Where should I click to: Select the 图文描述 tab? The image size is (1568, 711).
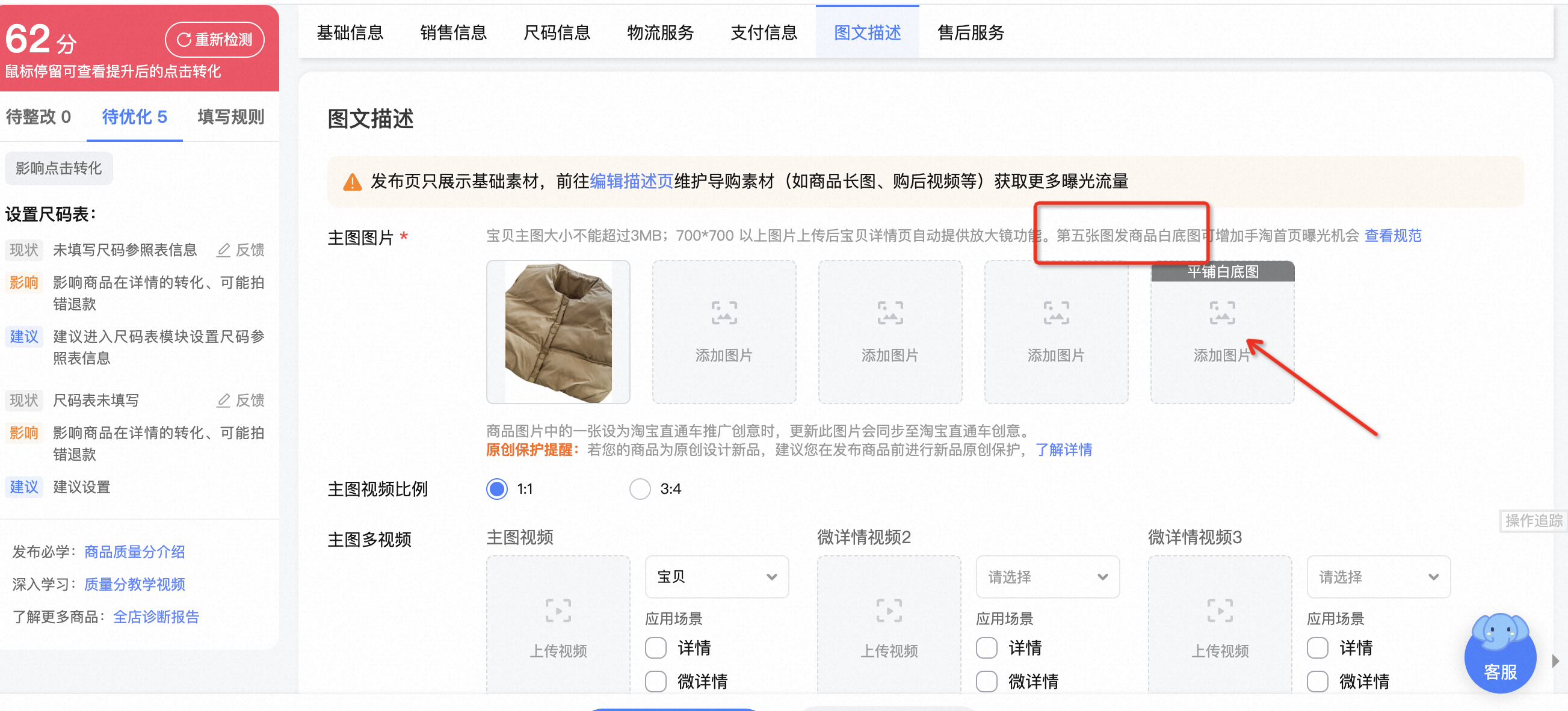(868, 32)
